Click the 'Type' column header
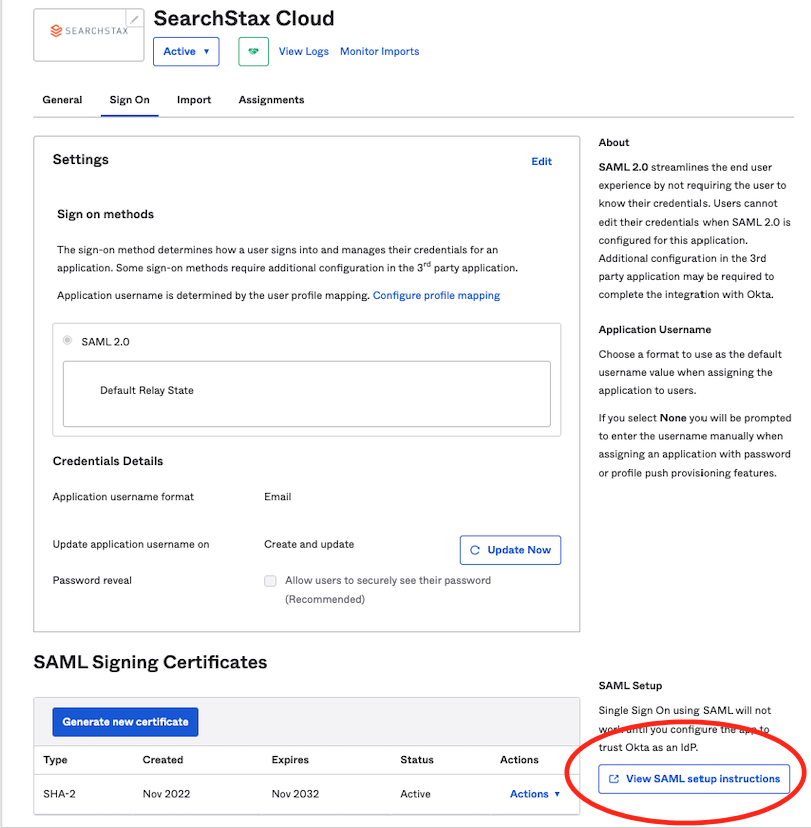 pyautogui.click(x=55, y=760)
